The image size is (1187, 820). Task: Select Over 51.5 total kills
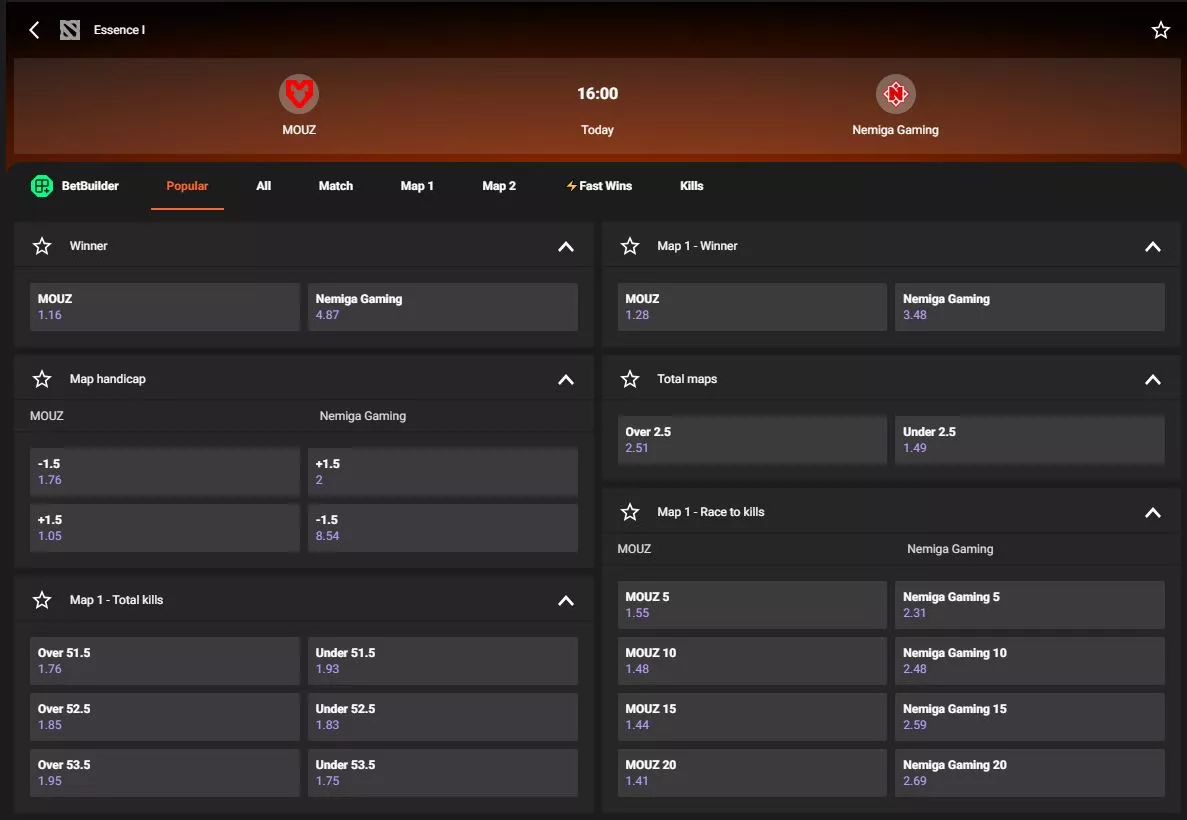pyautogui.click(x=165, y=661)
